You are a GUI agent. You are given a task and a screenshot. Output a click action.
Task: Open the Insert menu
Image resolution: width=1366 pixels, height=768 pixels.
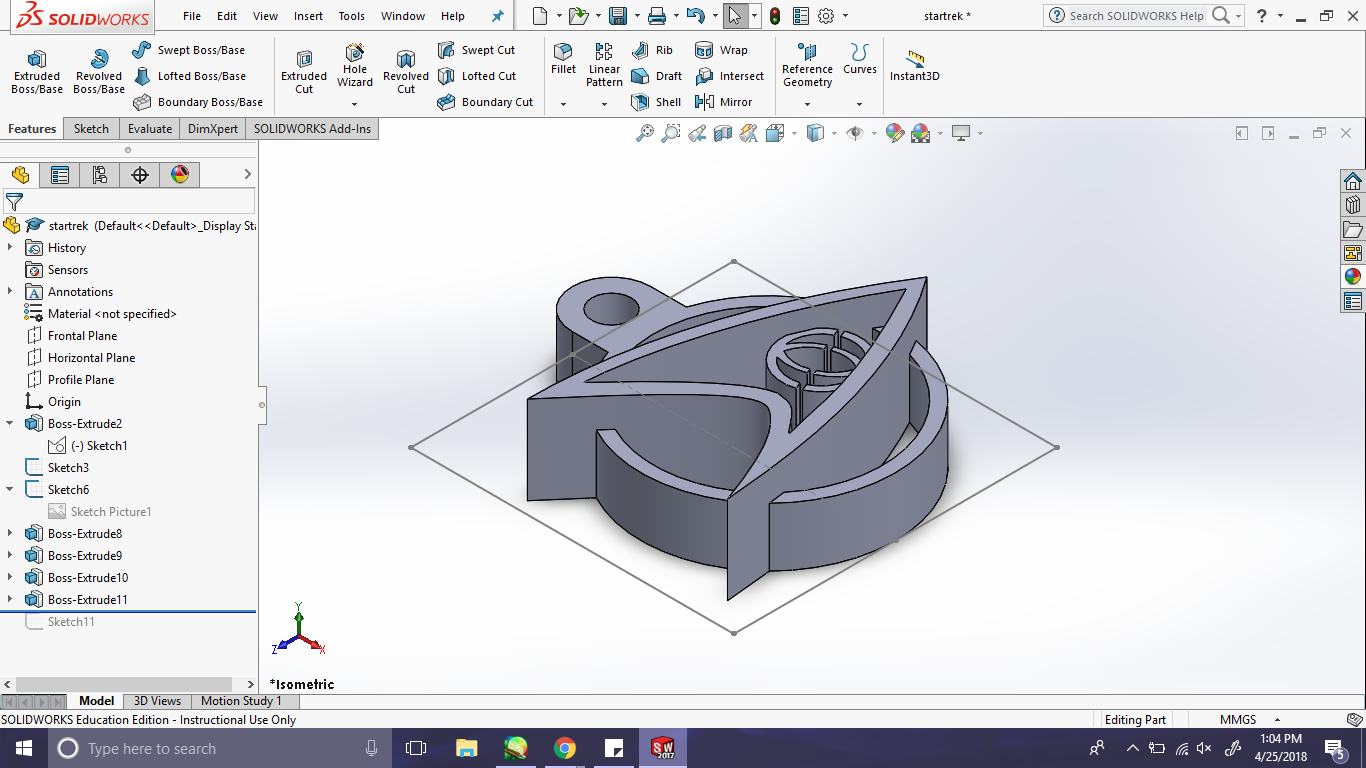(x=308, y=16)
